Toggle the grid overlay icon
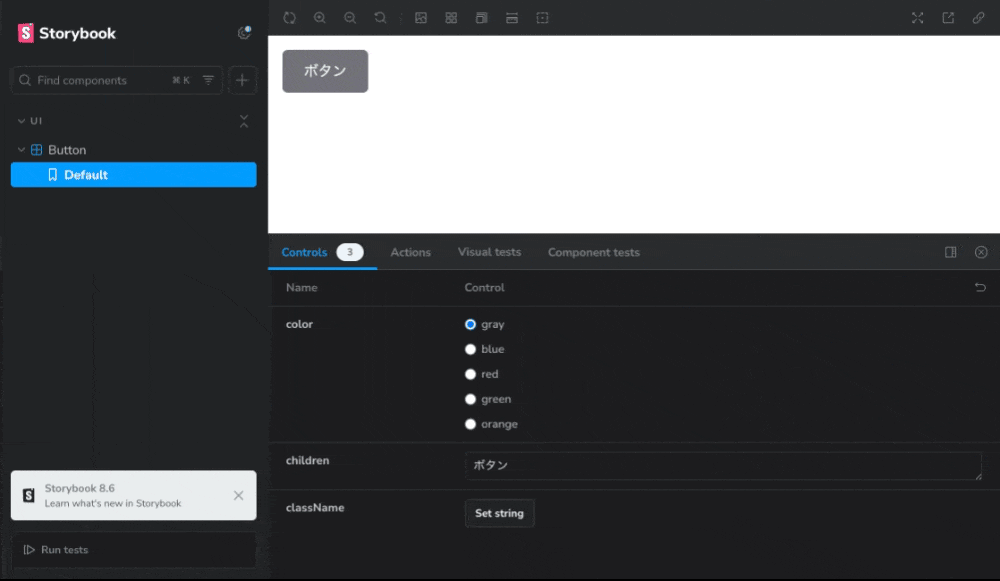 pyautogui.click(x=451, y=18)
